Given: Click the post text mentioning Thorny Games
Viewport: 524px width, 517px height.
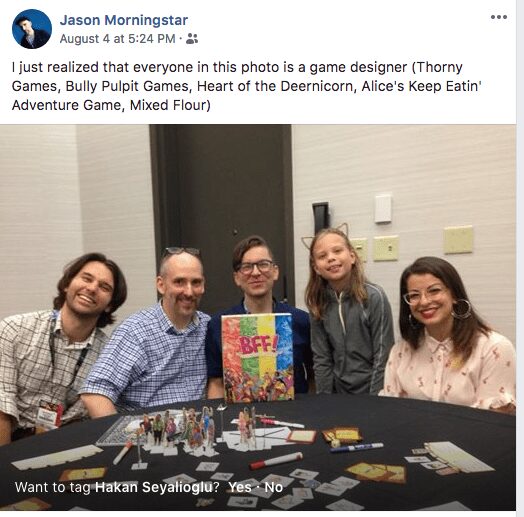Looking at the screenshot, I should pos(247,86).
